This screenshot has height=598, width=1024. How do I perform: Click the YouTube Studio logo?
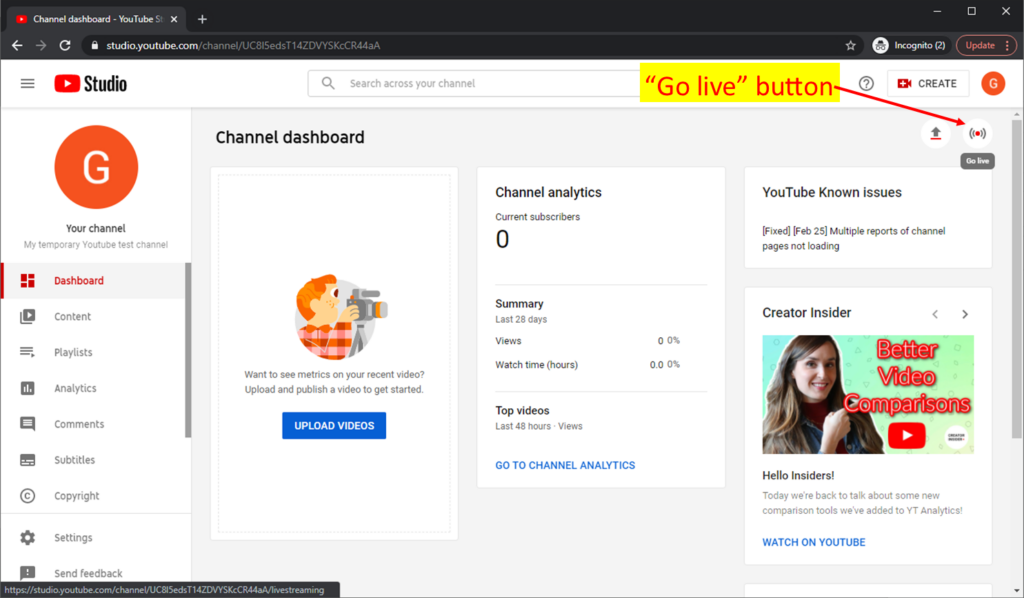pyautogui.click(x=91, y=84)
